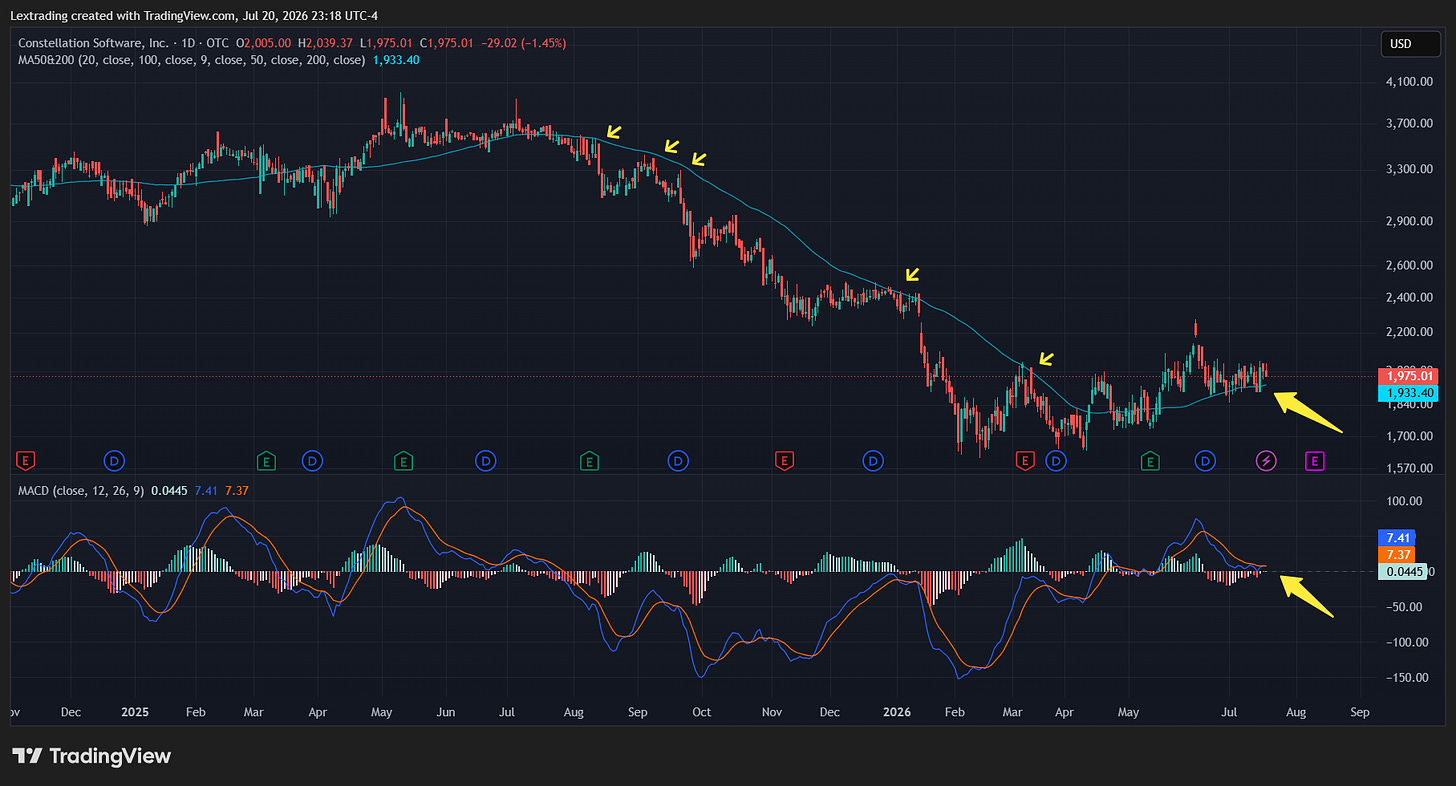The image size is (1456, 786).
Task: Click the 2,200.00 price axis label
Action: [1410, 332]
